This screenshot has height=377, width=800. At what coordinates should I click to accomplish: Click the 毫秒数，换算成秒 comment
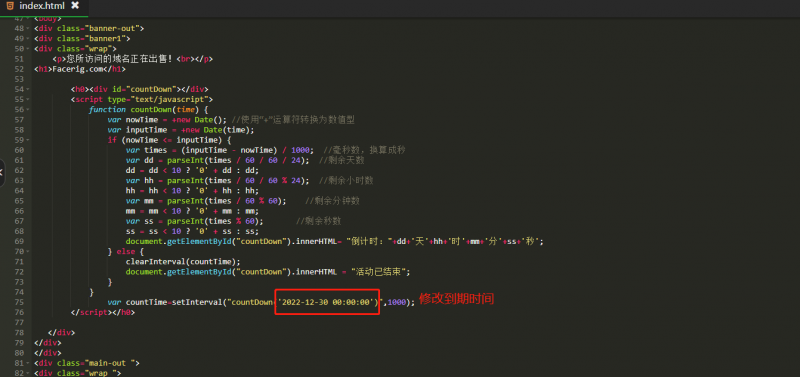[x=365, y=150]
